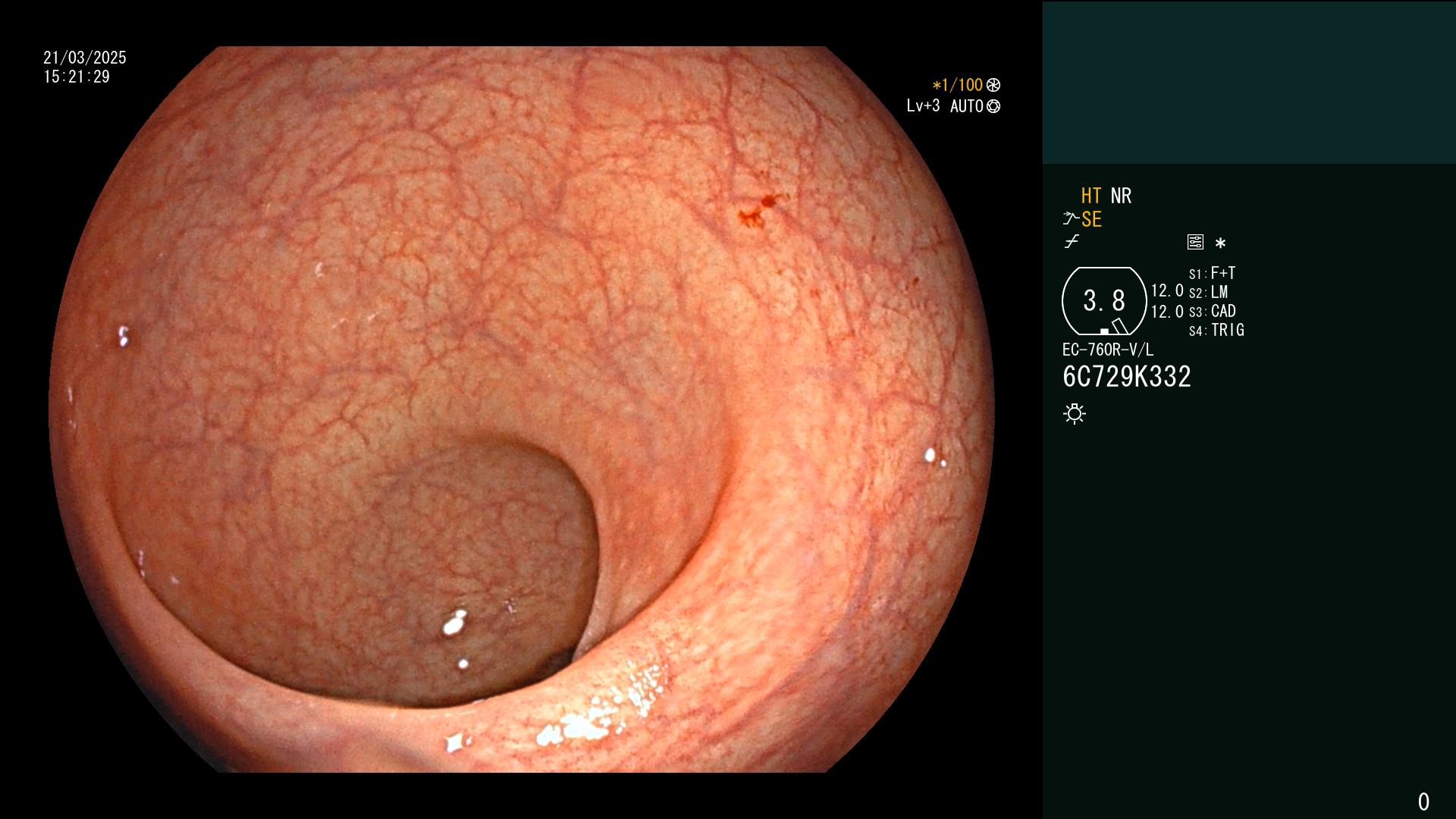Viewport: 1456px width, 819px height.
Task: Click the empty teal panel above HT NR
Action: (1249, 82)
